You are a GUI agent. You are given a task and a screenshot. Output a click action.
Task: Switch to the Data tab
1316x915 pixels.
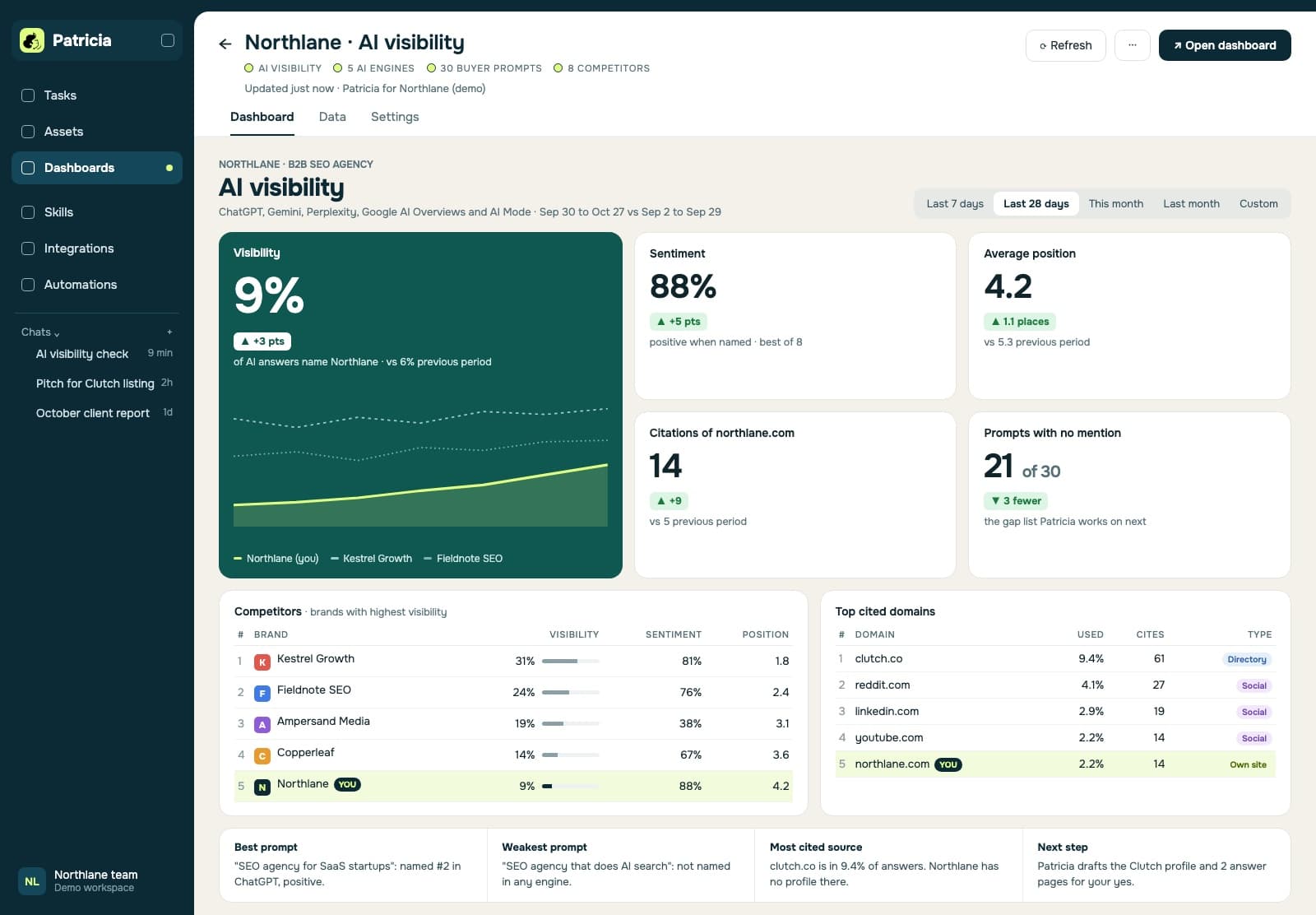pos(332,117)
